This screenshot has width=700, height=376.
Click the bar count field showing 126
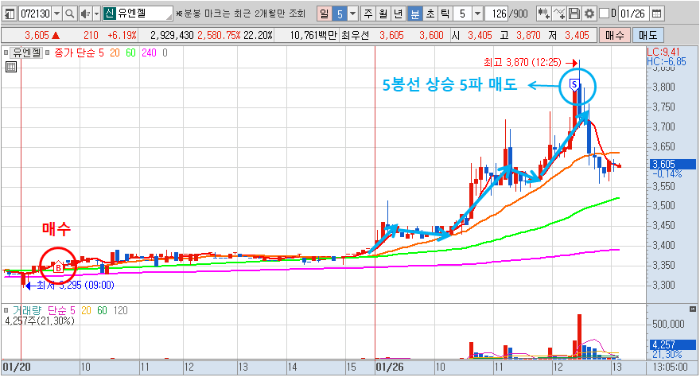497,14
